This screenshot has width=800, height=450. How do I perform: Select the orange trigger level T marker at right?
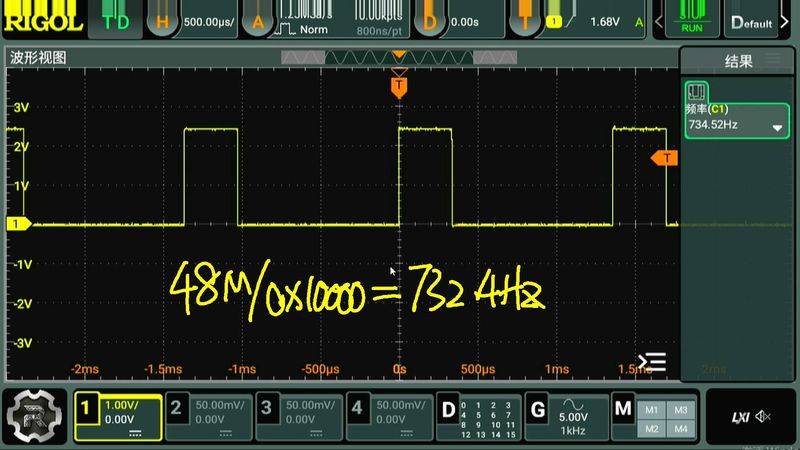665,158
